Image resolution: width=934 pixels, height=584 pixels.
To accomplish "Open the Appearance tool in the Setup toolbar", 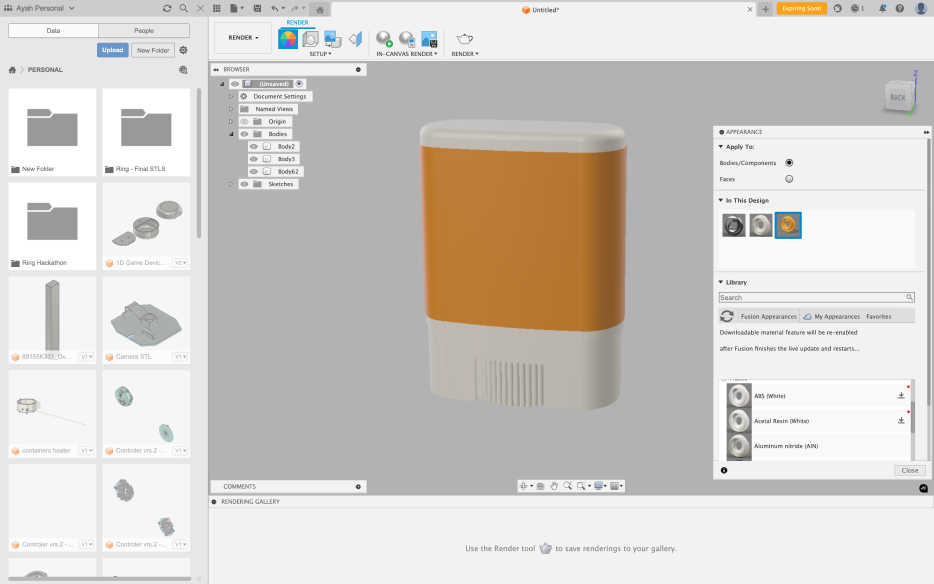I will tap(288, 39).
